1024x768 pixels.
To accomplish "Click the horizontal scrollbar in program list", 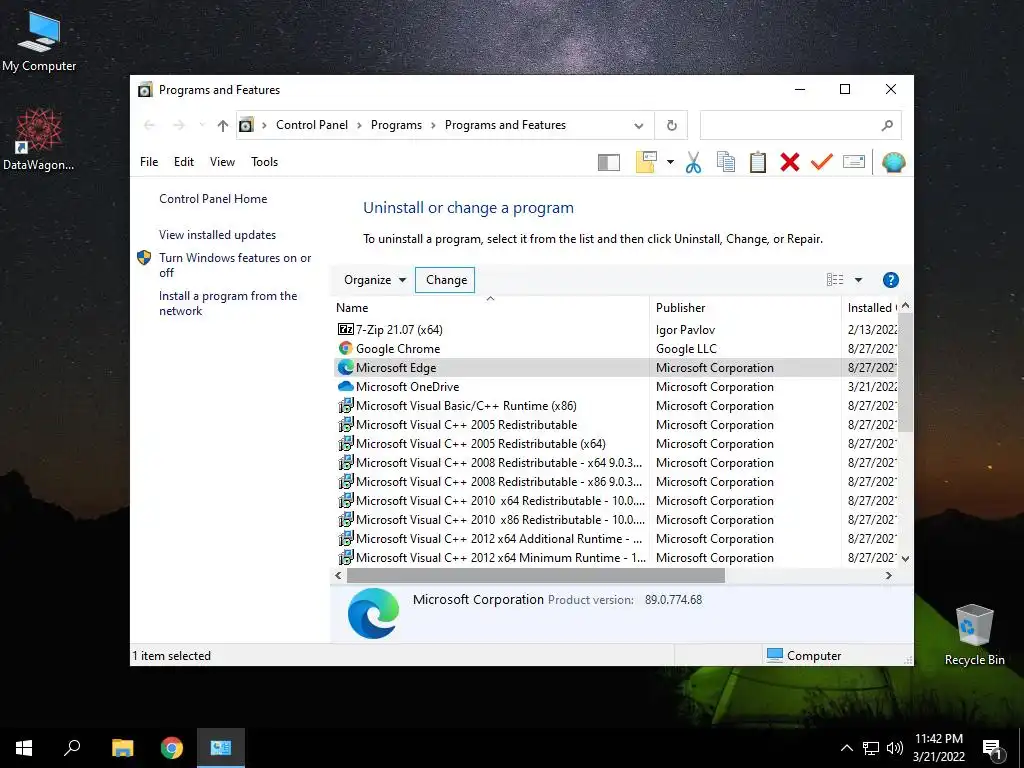I will pyautogui.click(x=536, y=575).
